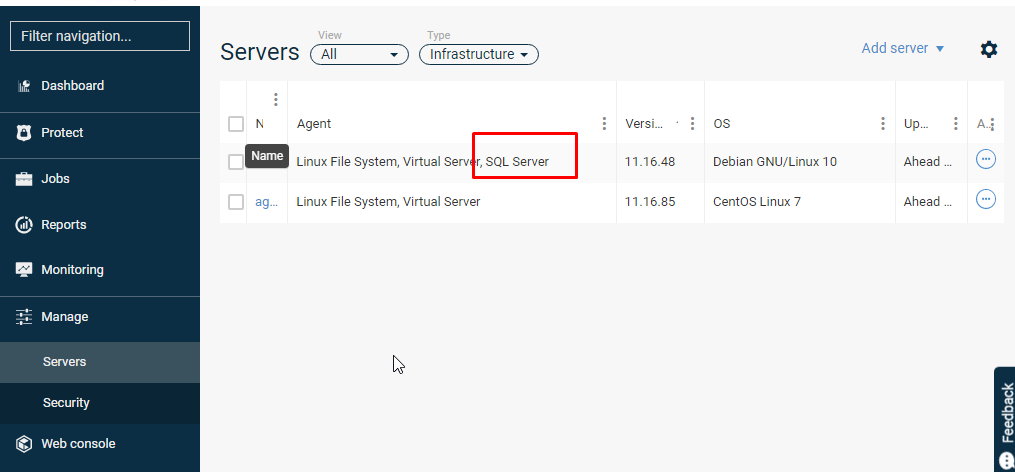The image size is (1015, 472).
Task: Click the Jobs briefcase icon
Action: (x=24, y=179)
